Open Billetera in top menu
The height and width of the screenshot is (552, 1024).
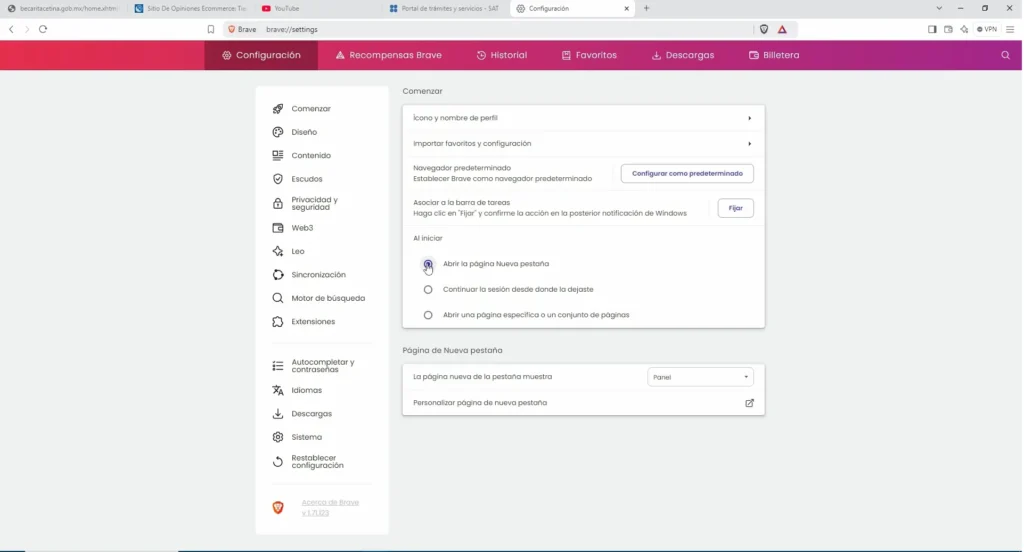774,56
